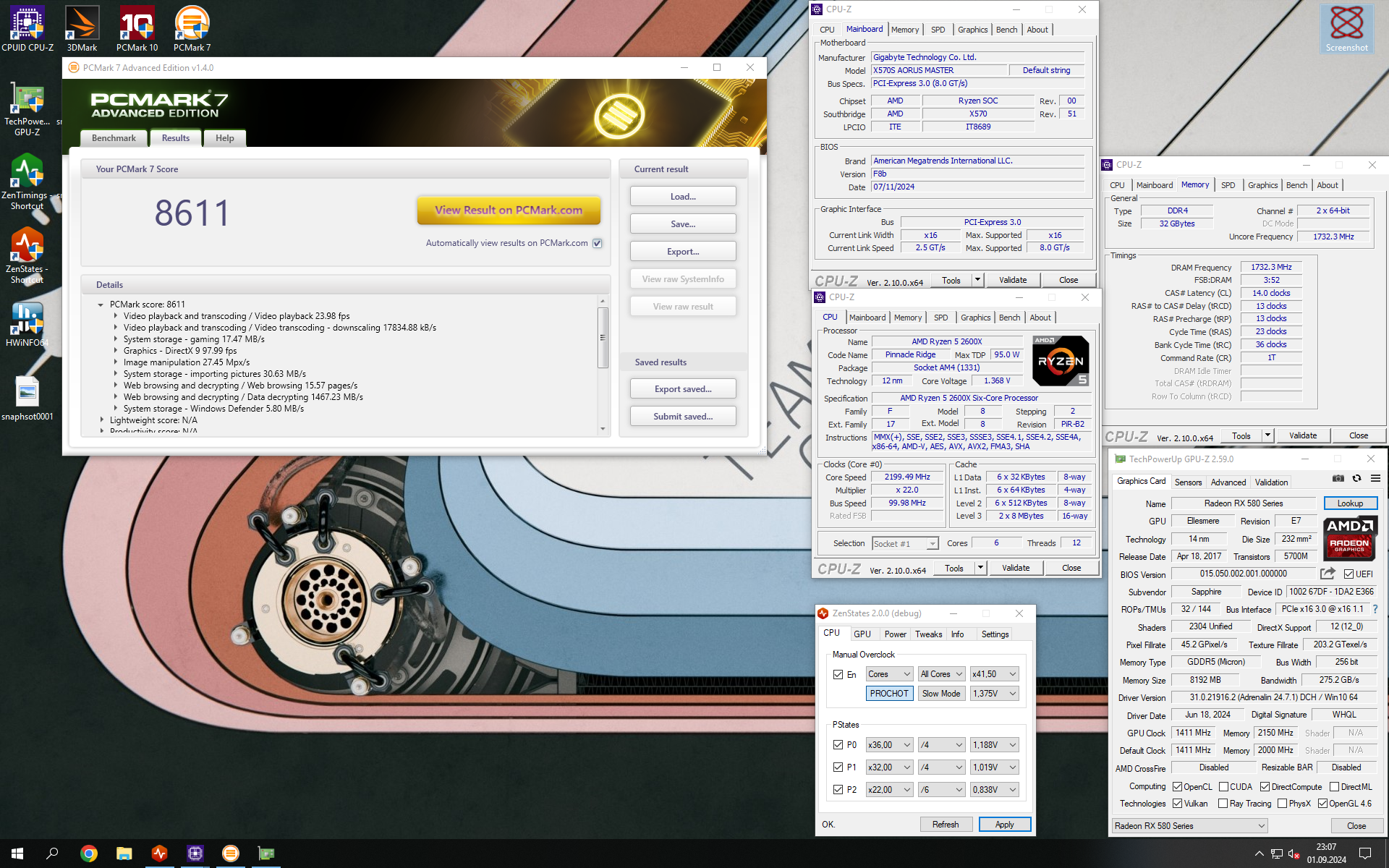This screenshot has height=868, width=1389.
Task: Switch to PCMark 7 taskbar icon
Action: tap(230, 854)
